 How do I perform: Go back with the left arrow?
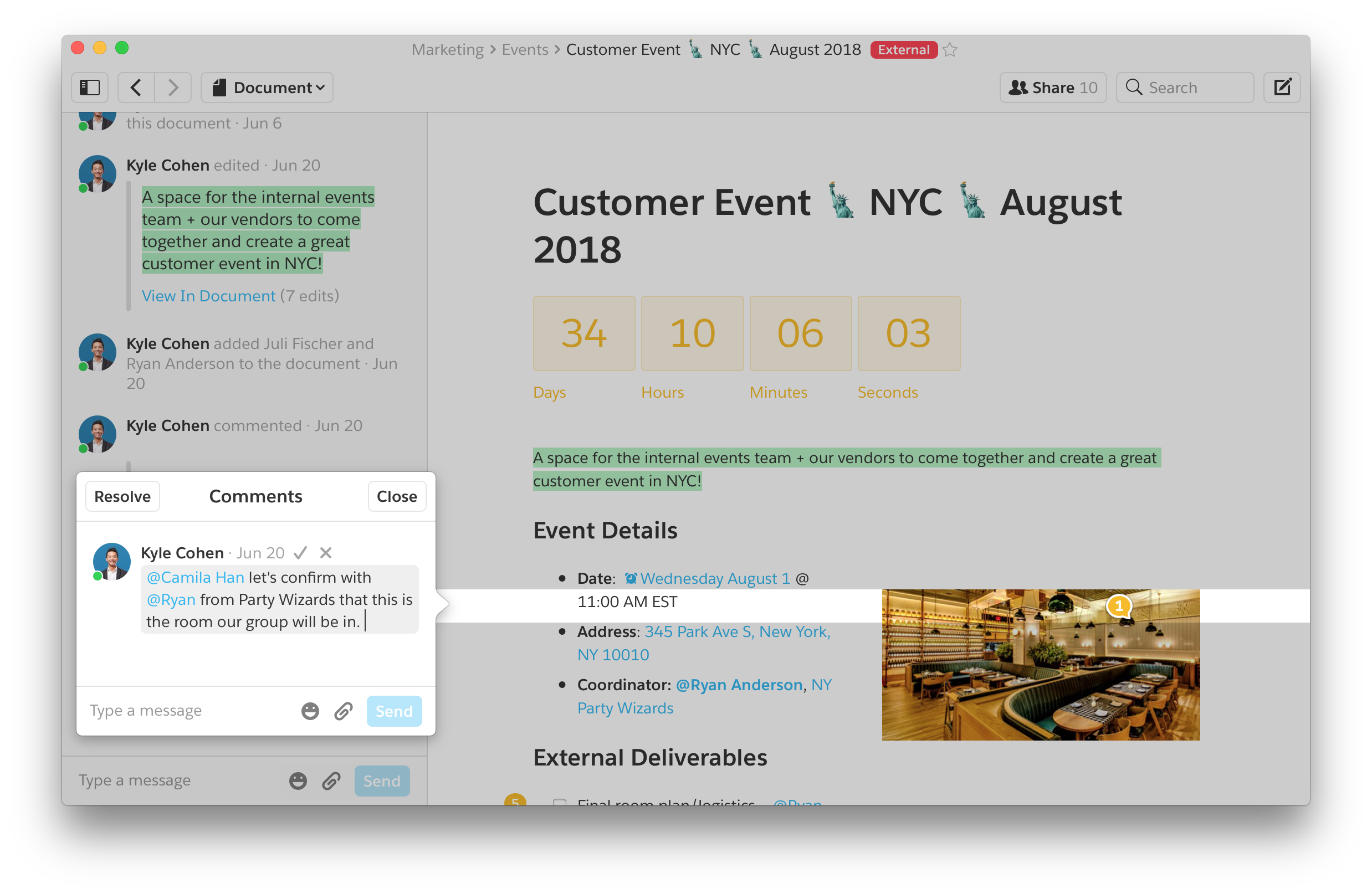tap(136, 88)
